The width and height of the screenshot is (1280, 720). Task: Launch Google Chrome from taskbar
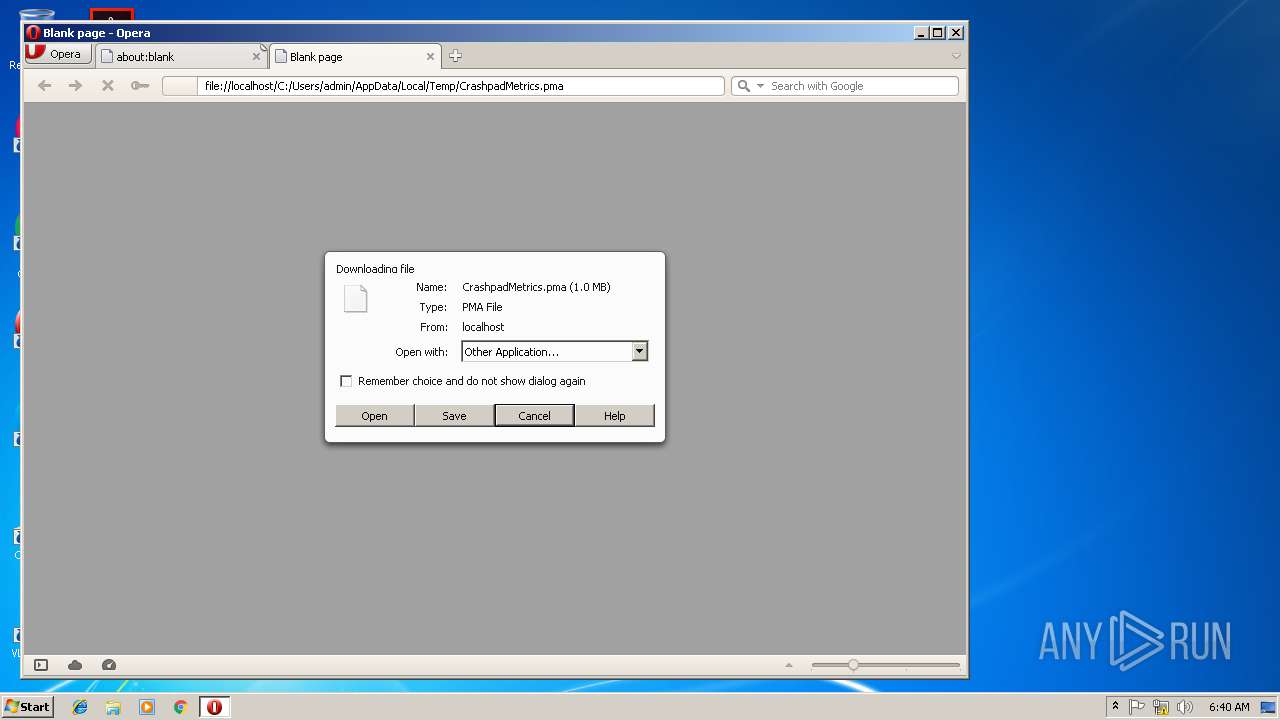(x=181, y=707)
